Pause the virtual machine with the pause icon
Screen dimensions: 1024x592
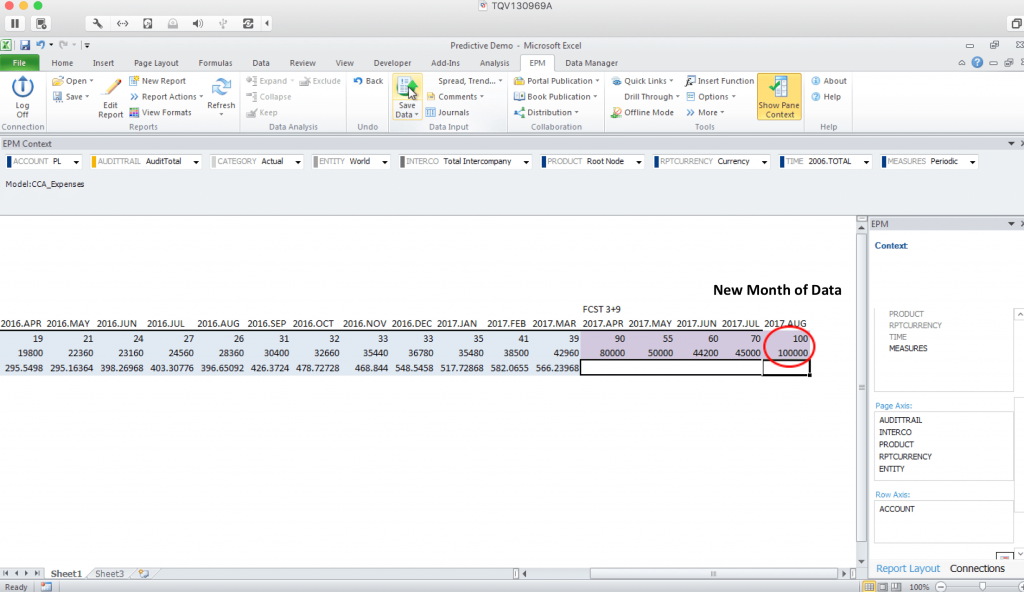(x=15, y=24)
